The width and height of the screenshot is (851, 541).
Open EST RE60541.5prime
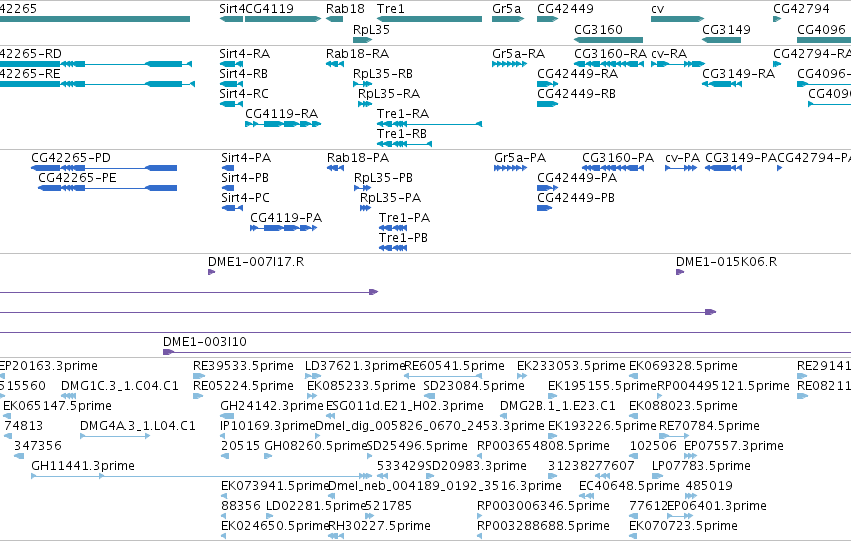click(x=443, y=376)
